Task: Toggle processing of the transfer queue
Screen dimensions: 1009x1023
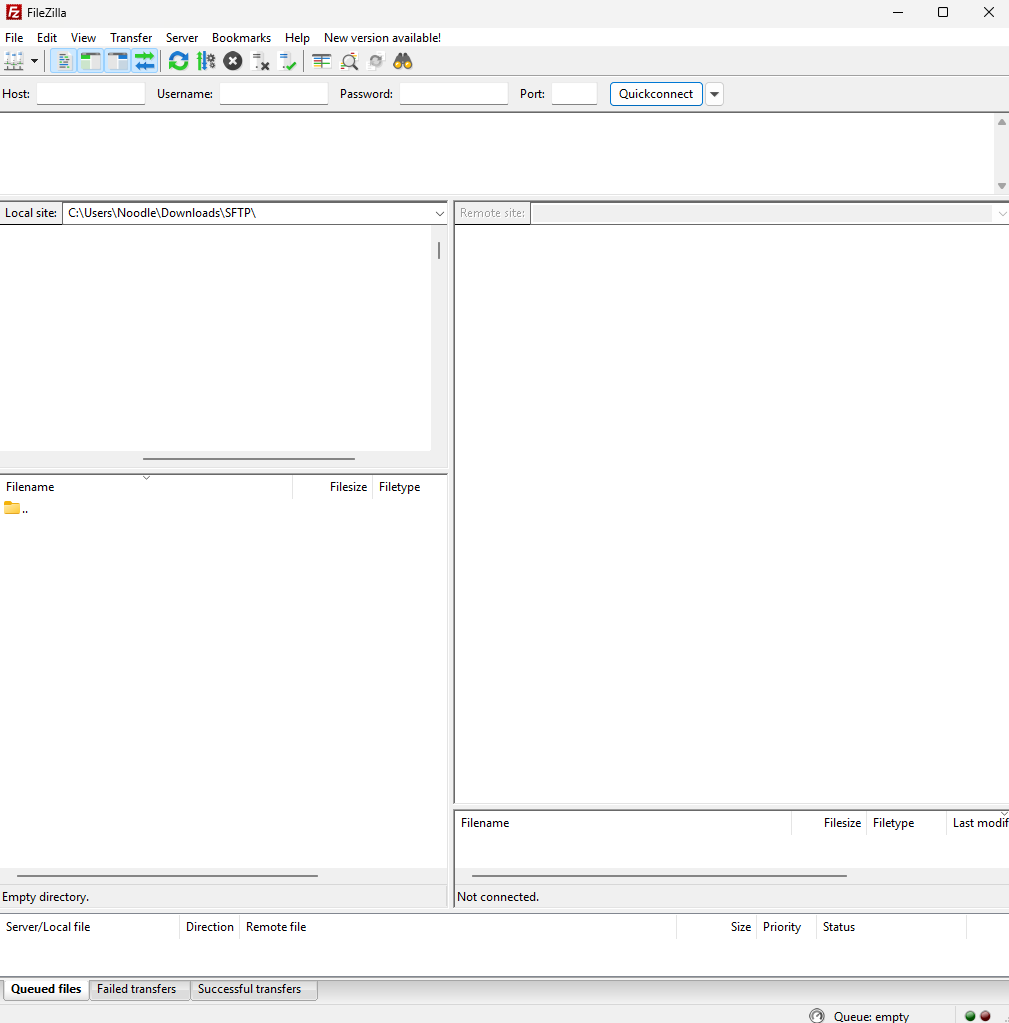Action: pyautogui.click(x=206, y=61)
